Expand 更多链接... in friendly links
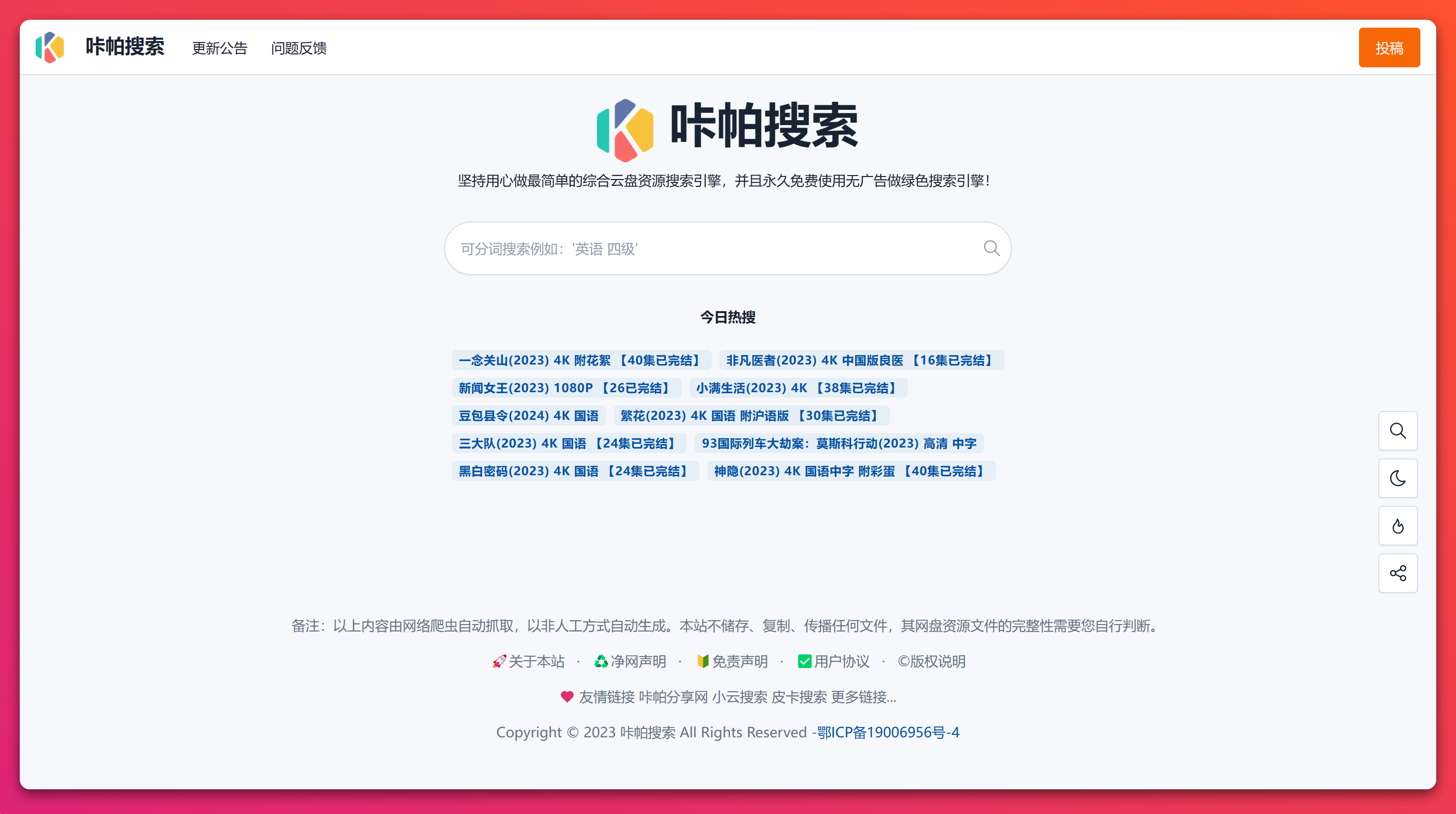 864,697
